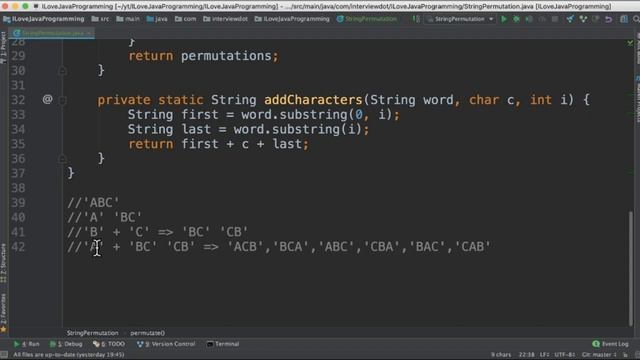Click the com package breadcrumb
The image size is (640, 360).
[x=185, y=19]
